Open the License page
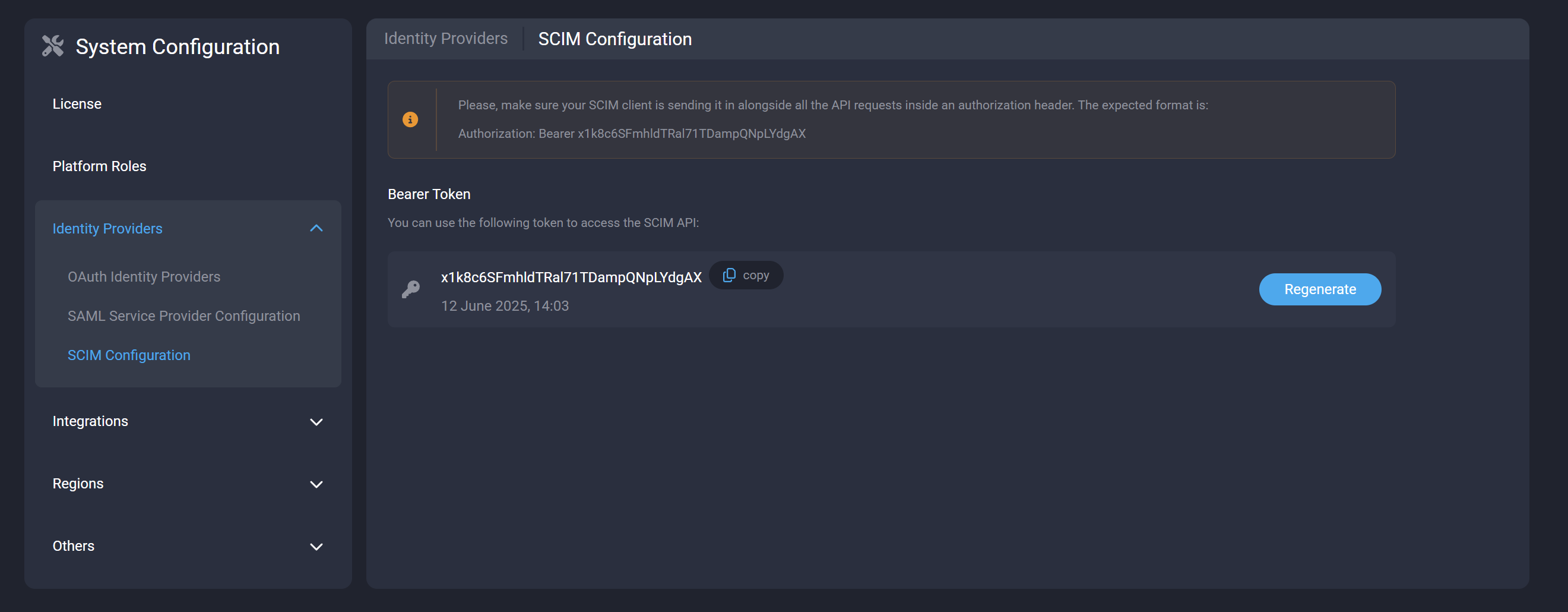The height and width of the screenshot is (612, 1568). coord(77,103)
